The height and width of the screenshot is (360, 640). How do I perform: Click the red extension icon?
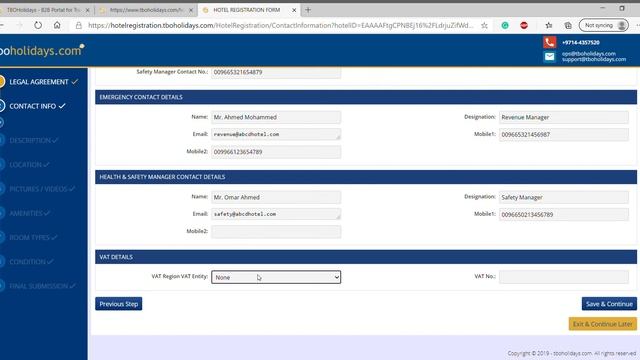(524, 25)
